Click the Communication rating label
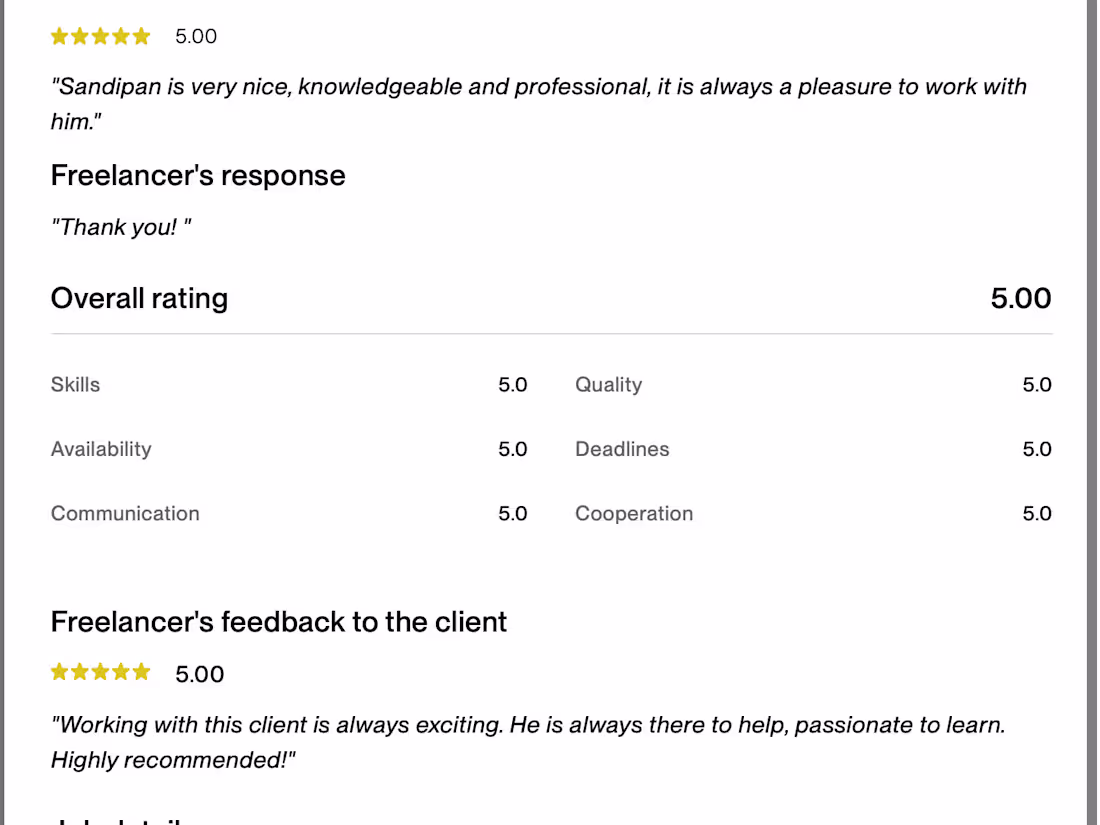Viewport: 1100px width, 825px height. [x=125, y=514]
